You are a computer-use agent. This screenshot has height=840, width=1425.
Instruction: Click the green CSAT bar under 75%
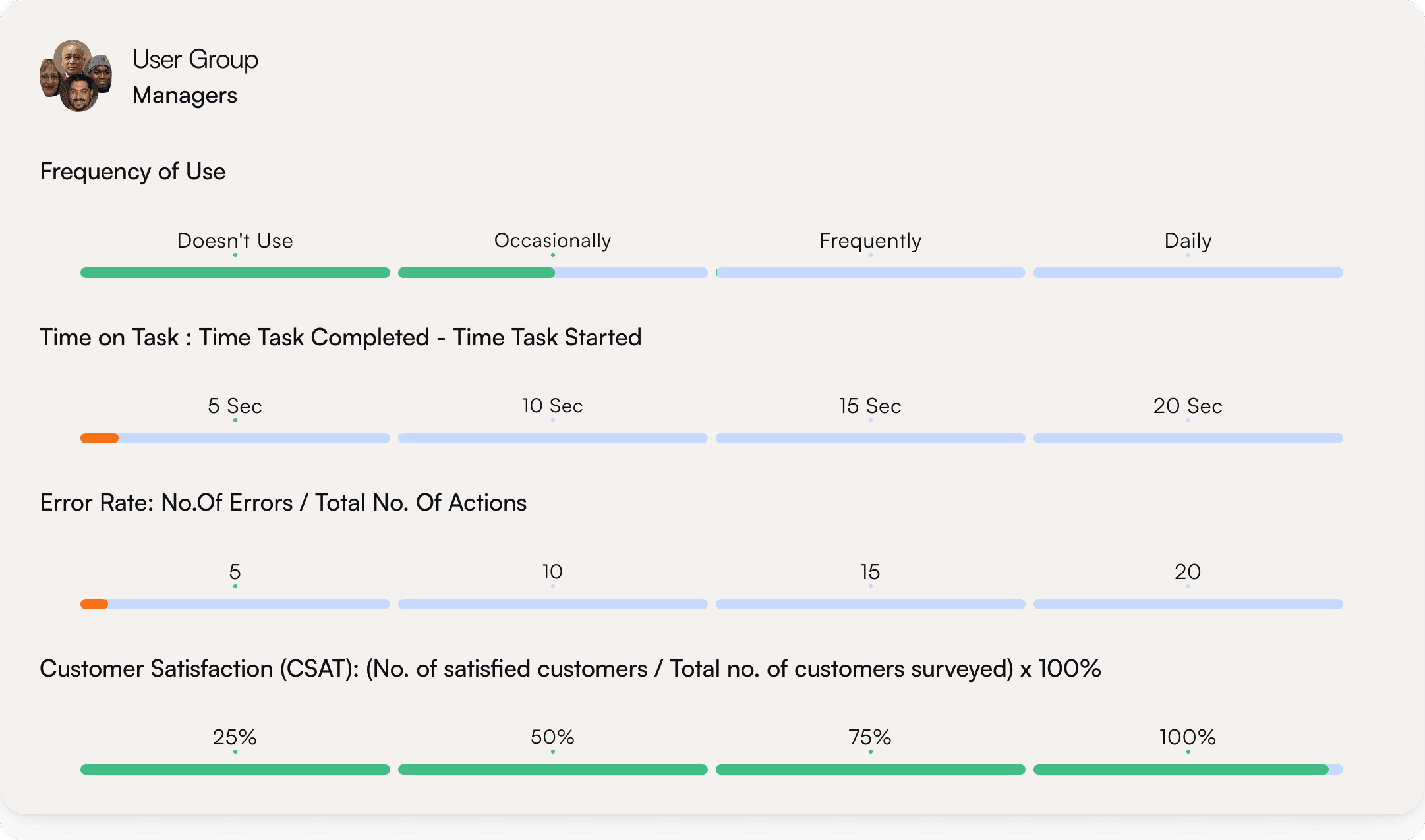point(870,769)
